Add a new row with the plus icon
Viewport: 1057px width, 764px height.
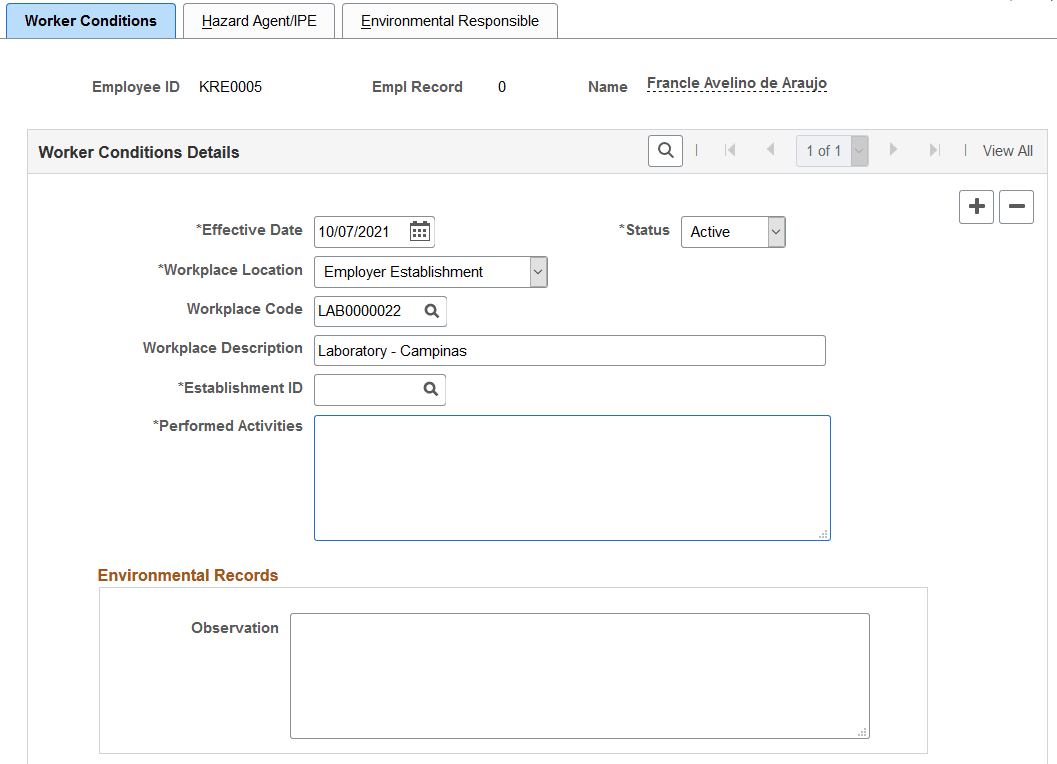pos(976,207)
